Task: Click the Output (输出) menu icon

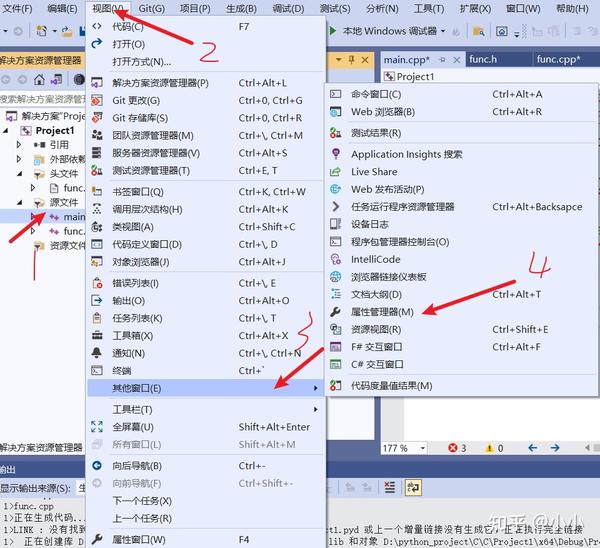Action: [x=97, y=300]
